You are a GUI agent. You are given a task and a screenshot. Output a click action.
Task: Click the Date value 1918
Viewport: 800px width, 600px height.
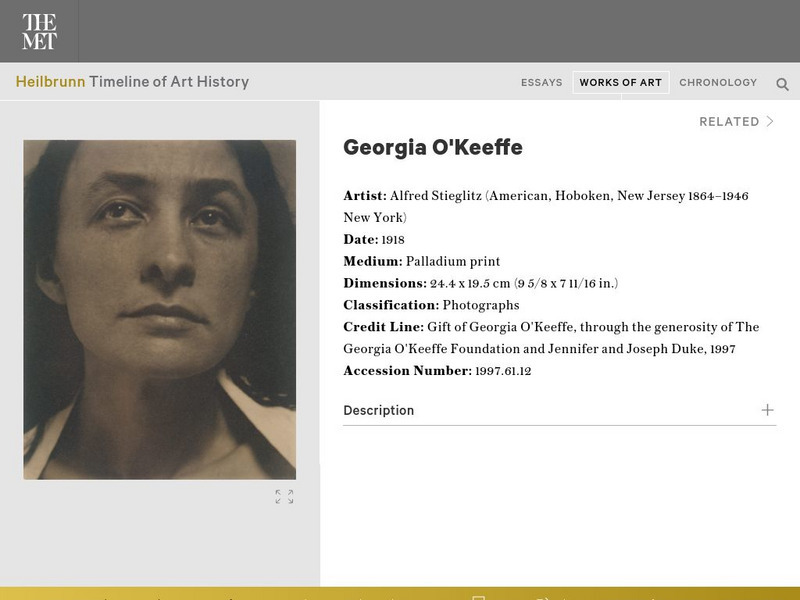(x=394, y=240)
